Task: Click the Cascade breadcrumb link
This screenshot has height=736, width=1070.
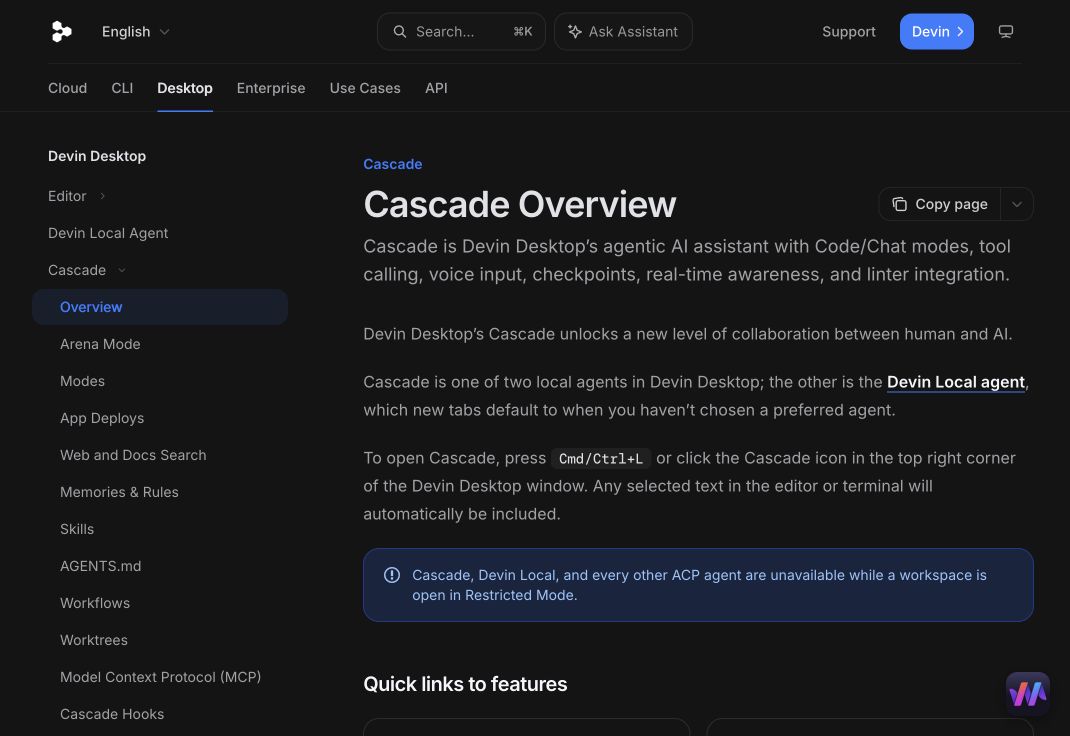Action: (x=392, y=164)
